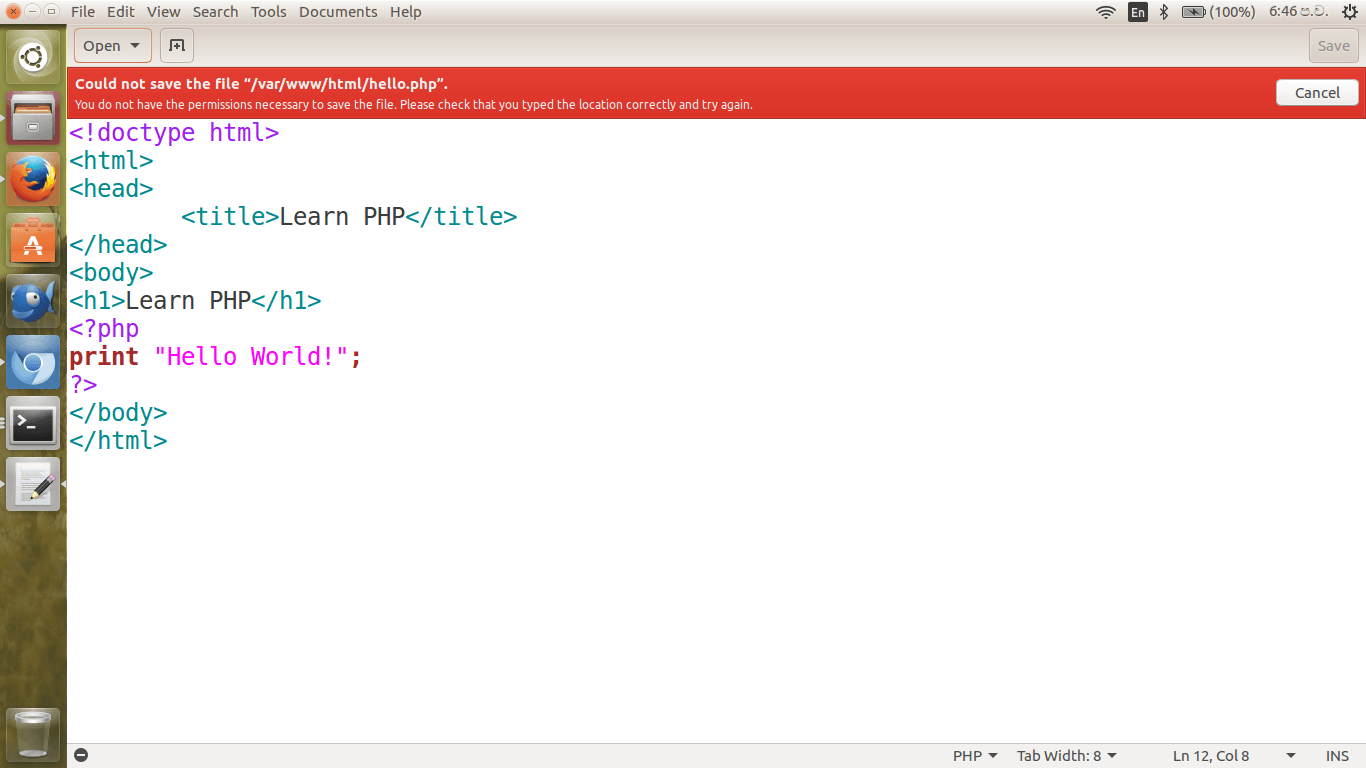
Task: Toggle INS insert/overwrite mode in status bar
Action: click(1337, 756)
